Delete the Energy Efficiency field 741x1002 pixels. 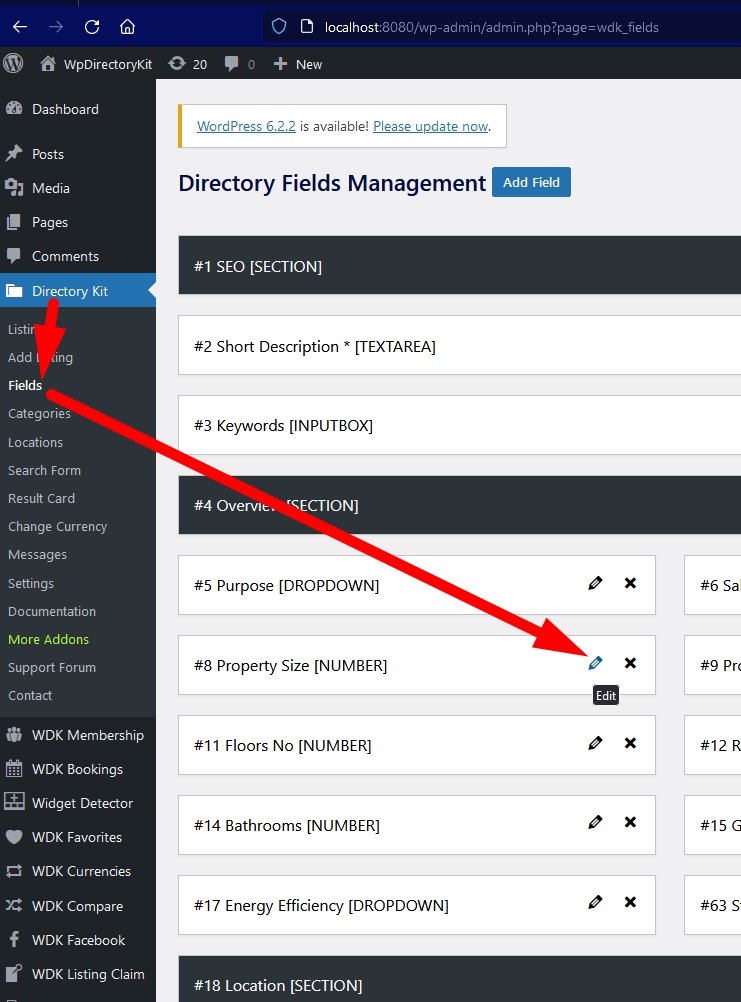tap(630, 902)
